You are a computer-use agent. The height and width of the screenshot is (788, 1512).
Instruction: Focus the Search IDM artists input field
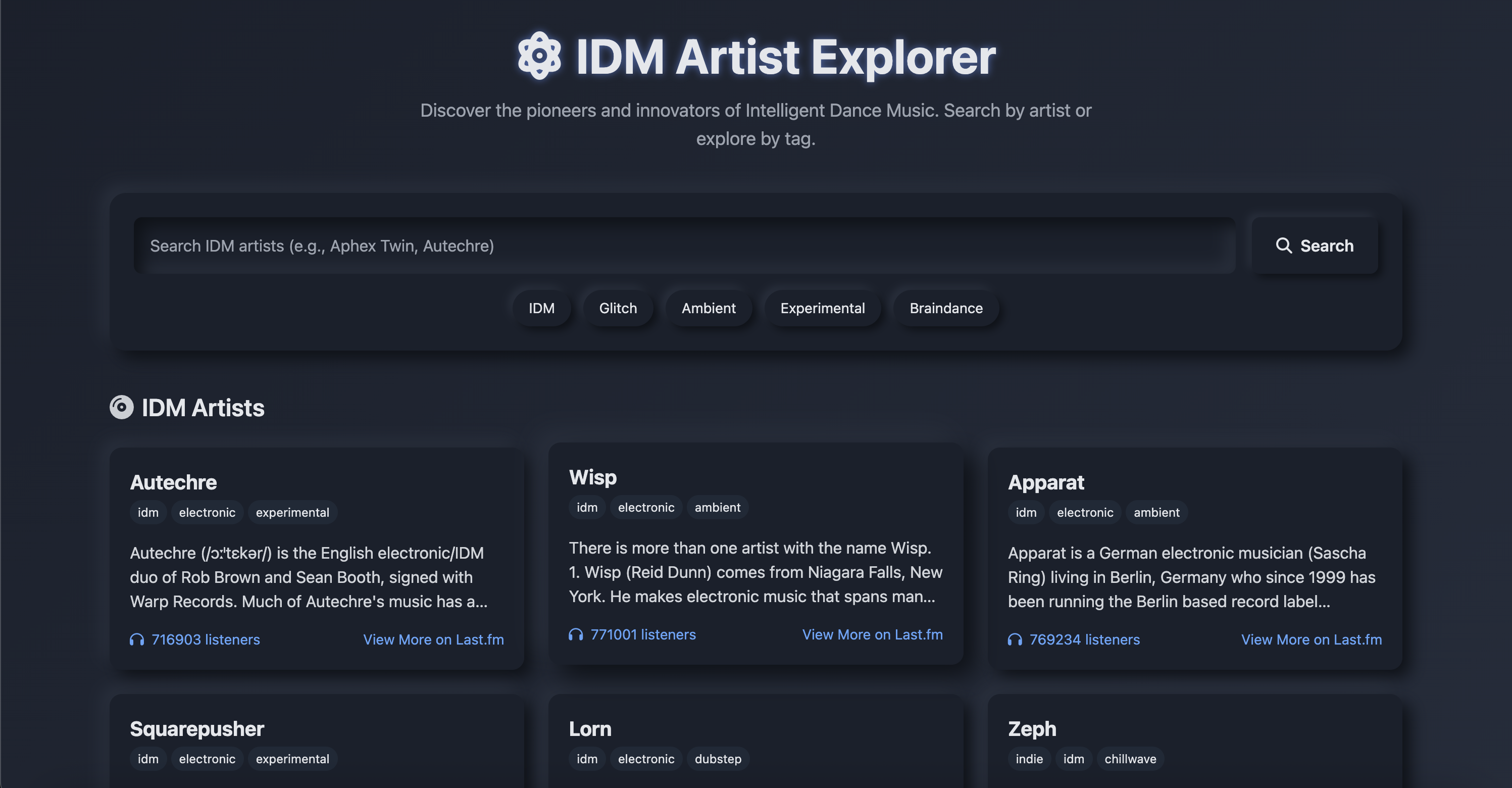(x=684, y=245)
